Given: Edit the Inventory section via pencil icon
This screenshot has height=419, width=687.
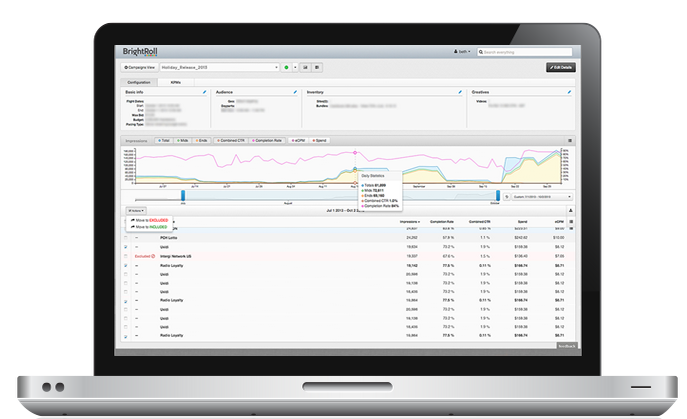Looking at the screenshot, I should point(459,91).
